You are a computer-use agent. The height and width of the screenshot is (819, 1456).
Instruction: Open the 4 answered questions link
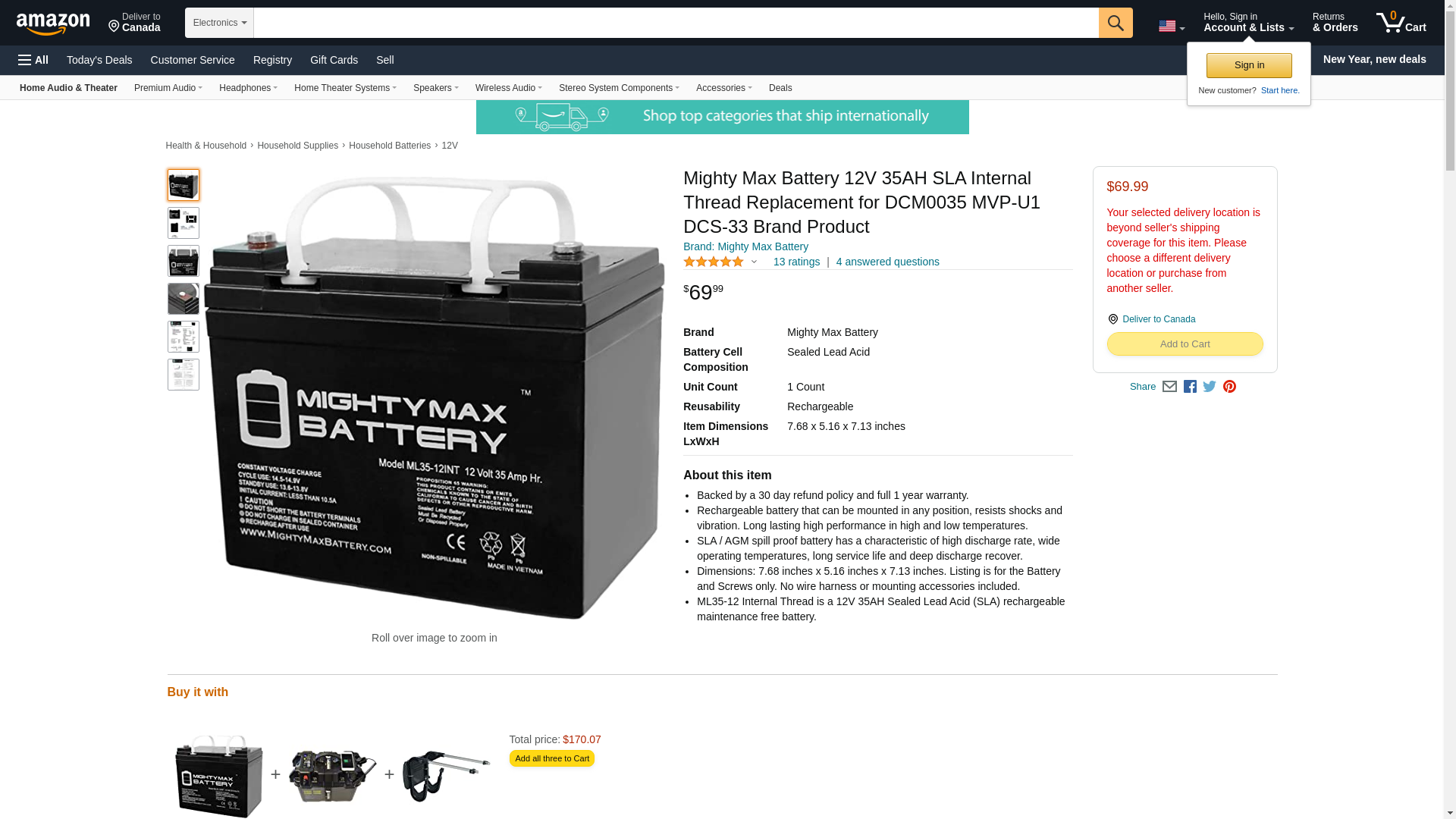pyautogui.click(x=887, y=262)
